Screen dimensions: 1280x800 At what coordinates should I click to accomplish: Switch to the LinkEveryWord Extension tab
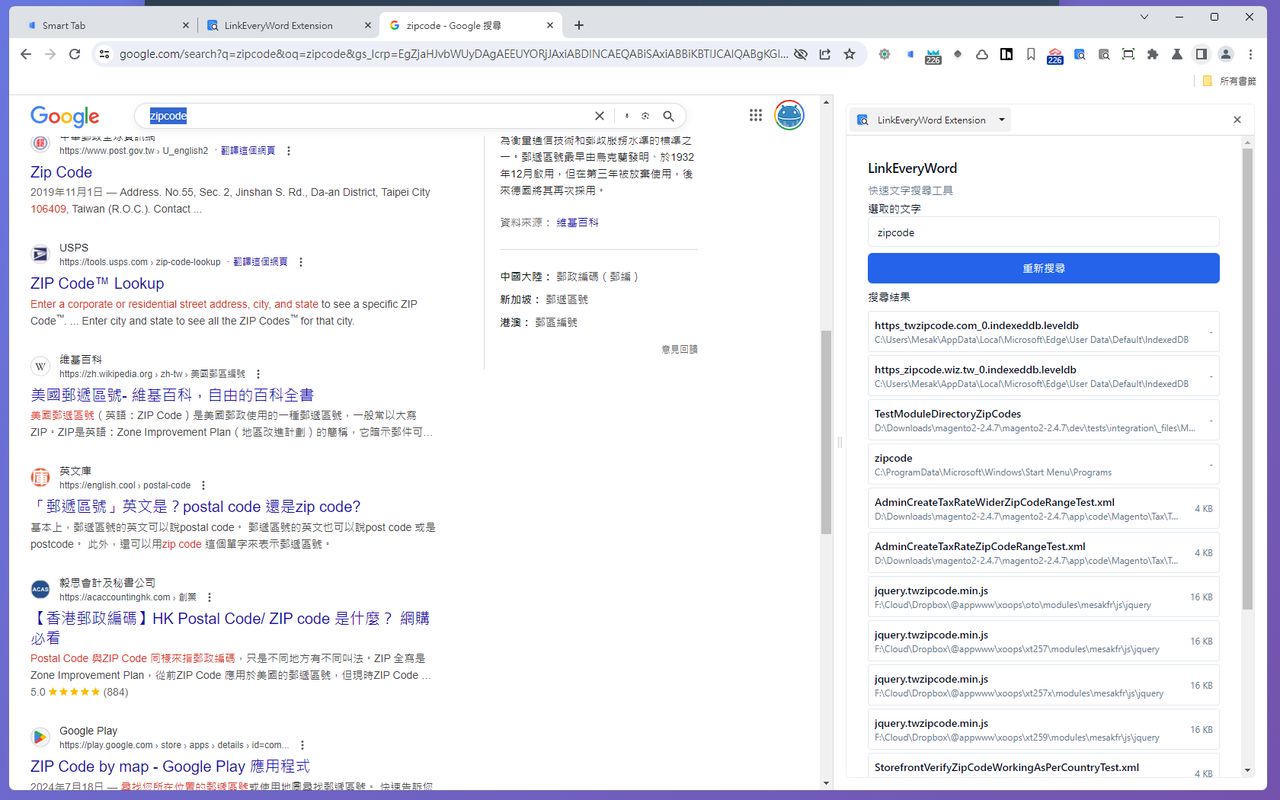click(288, 25)
